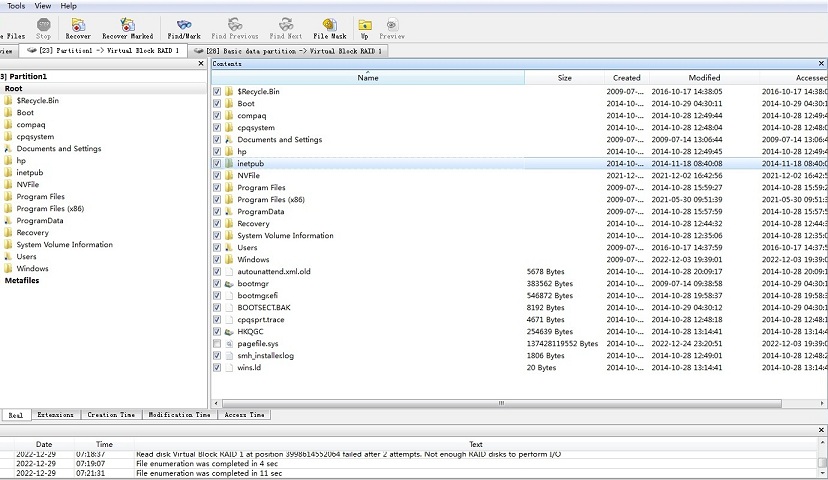828x480 pixels.
Task: Select the Creation Time tab
Action: 111,415
